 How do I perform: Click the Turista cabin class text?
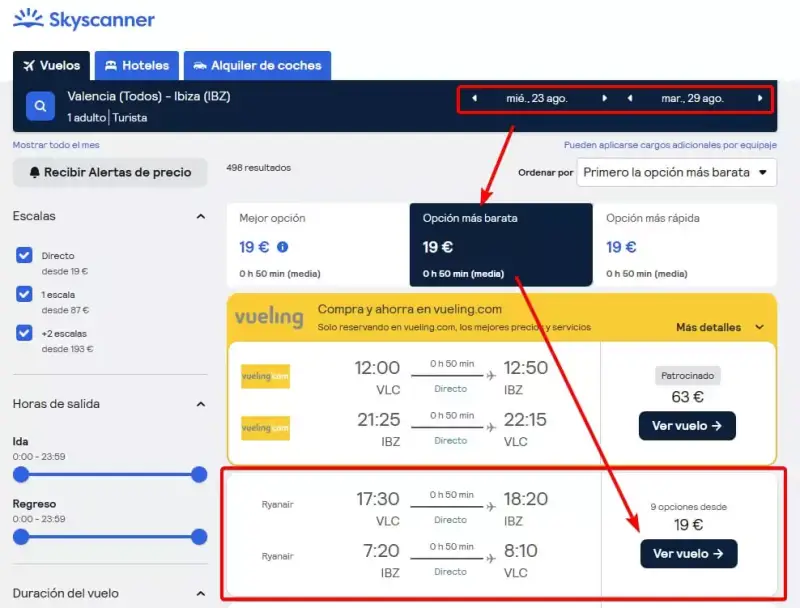130,117
